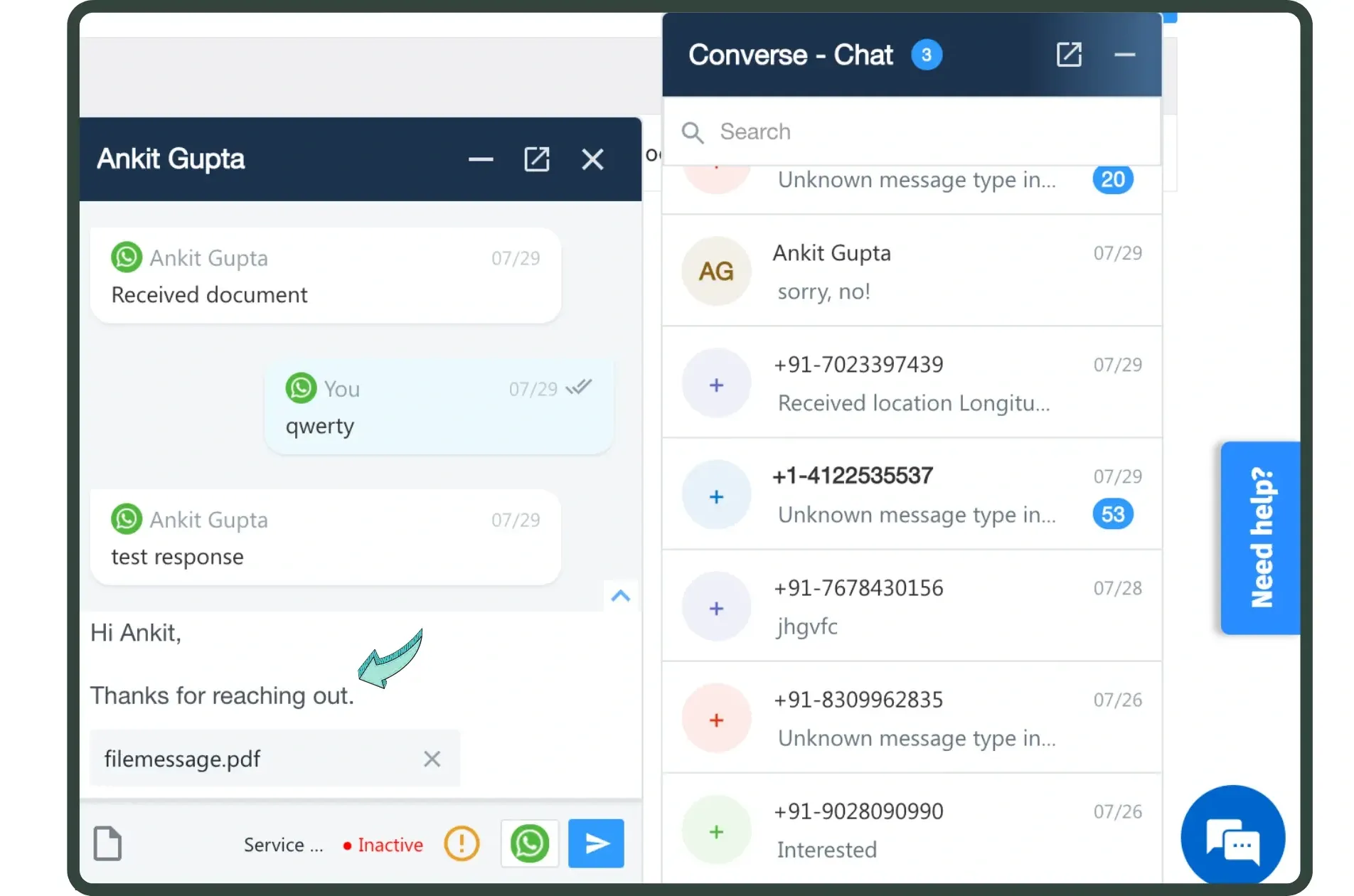Pop out the Converse - Chat panel

pos(1069,55)
